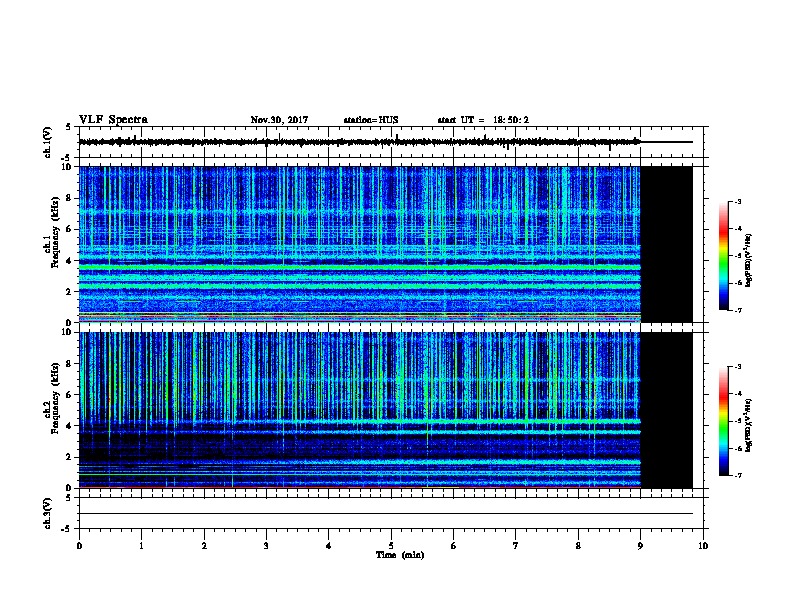Image resolution: width=792 pixels, height=612 pixels.
Task: Click time axis tick label "7"
Action: (x=515, y=546)
